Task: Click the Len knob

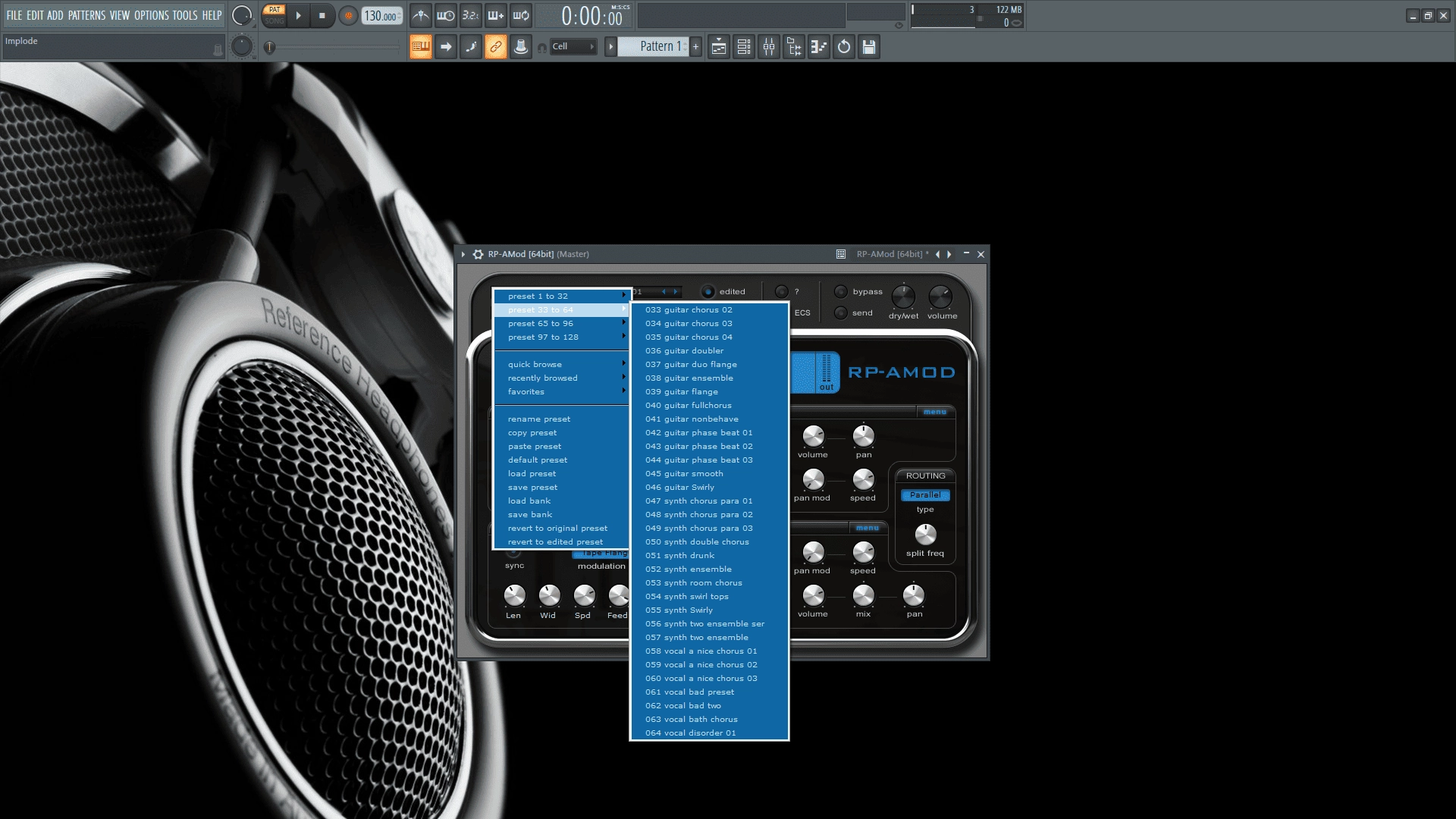Action: [x=514, y=596]
